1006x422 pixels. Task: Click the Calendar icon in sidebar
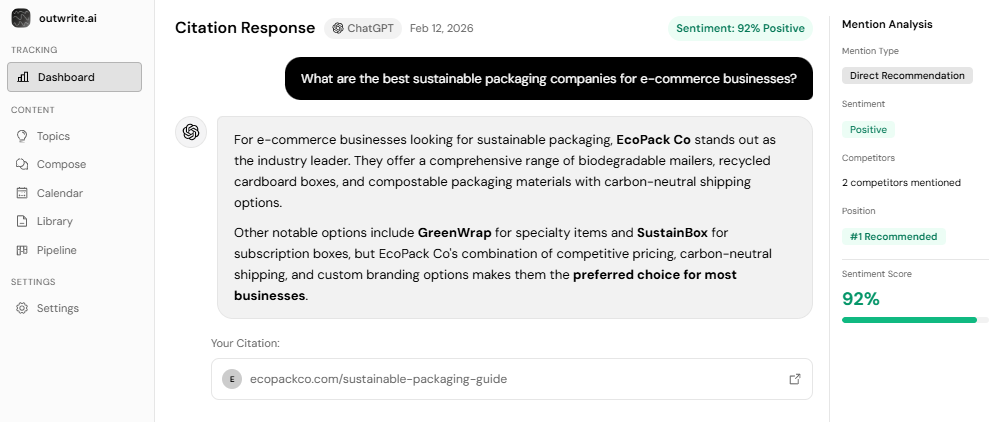pos(23,193)
